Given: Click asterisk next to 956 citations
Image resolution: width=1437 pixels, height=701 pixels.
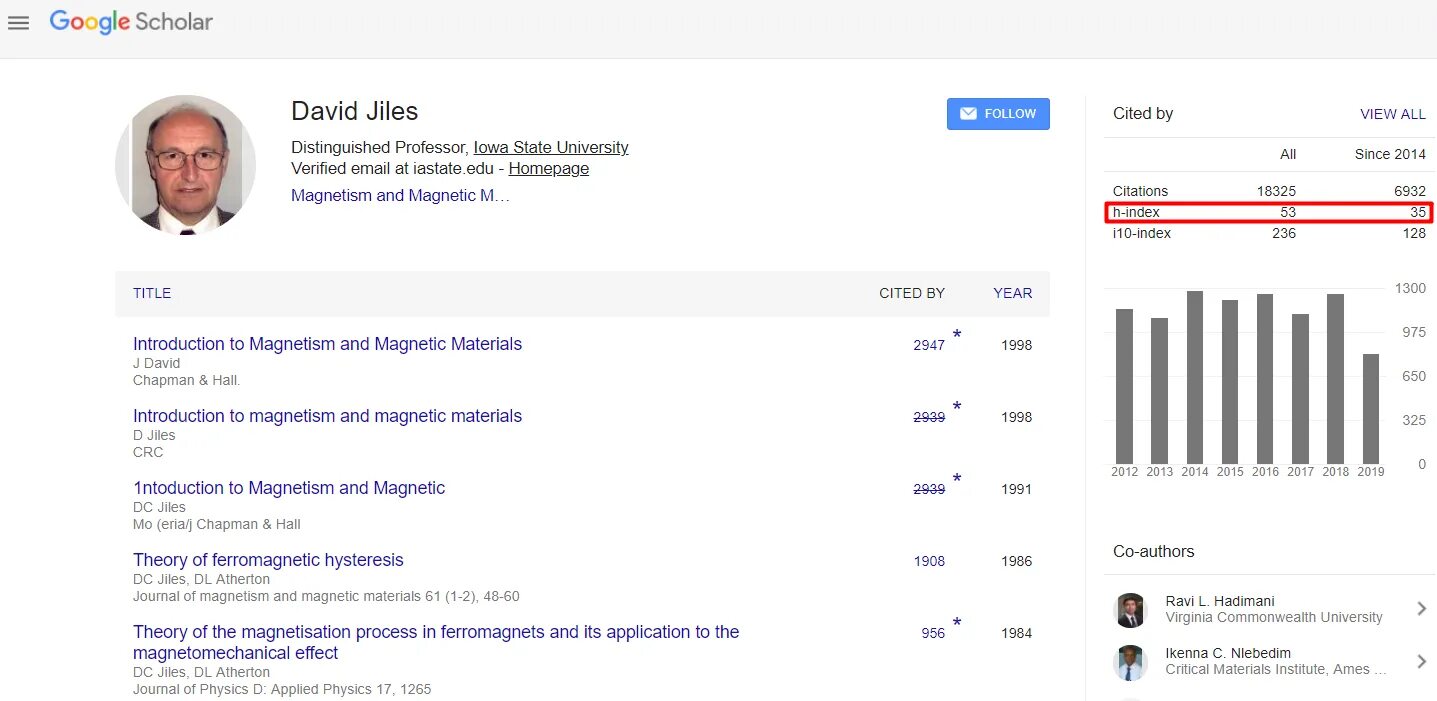Looking at the screenshot, I should (x=957, y=623).
